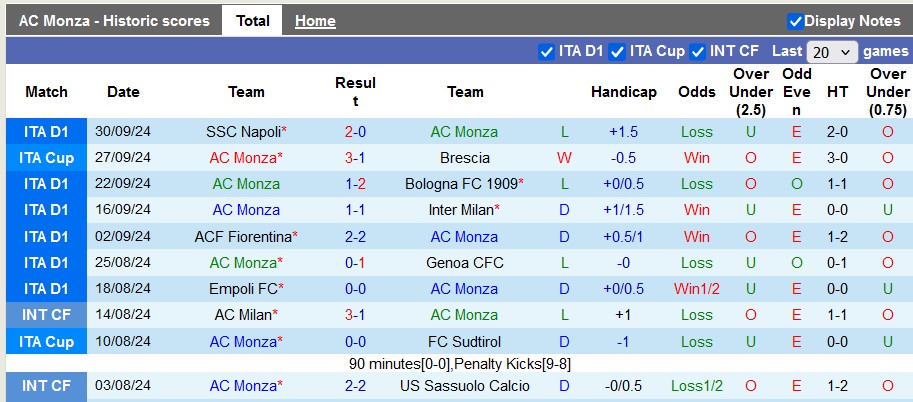Viewport: 913px width, 402px height.
Task: Click ITA Cup league label dated 27/09/24
Action: pos(46,158)
